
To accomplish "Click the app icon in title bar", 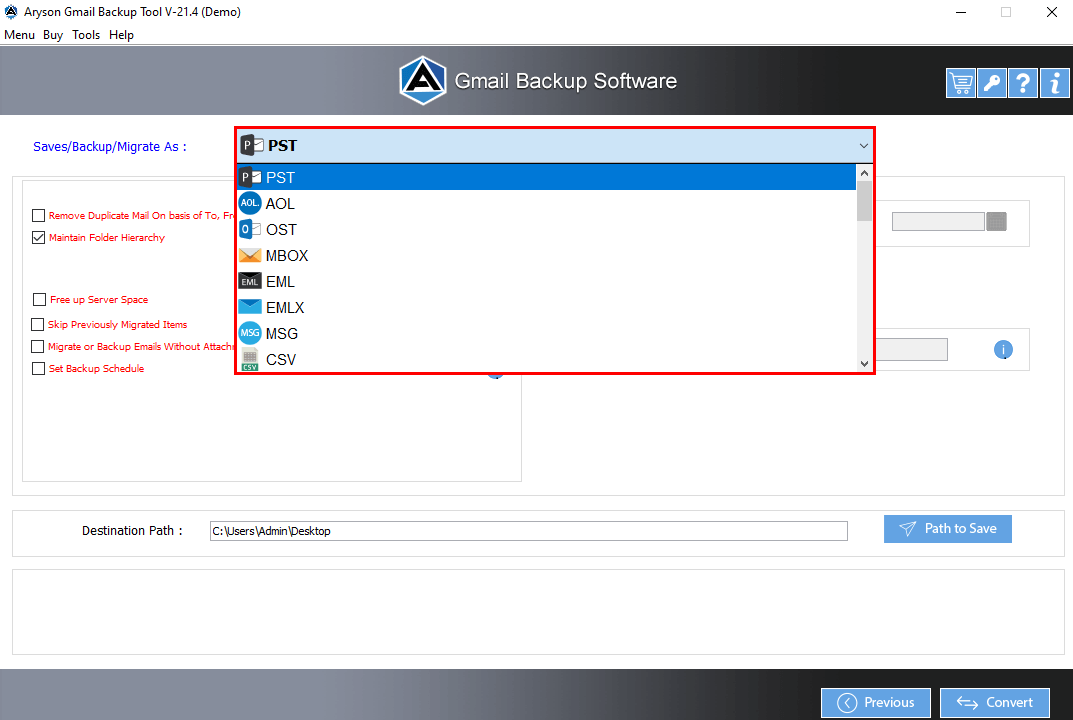I will coord(11,12).
